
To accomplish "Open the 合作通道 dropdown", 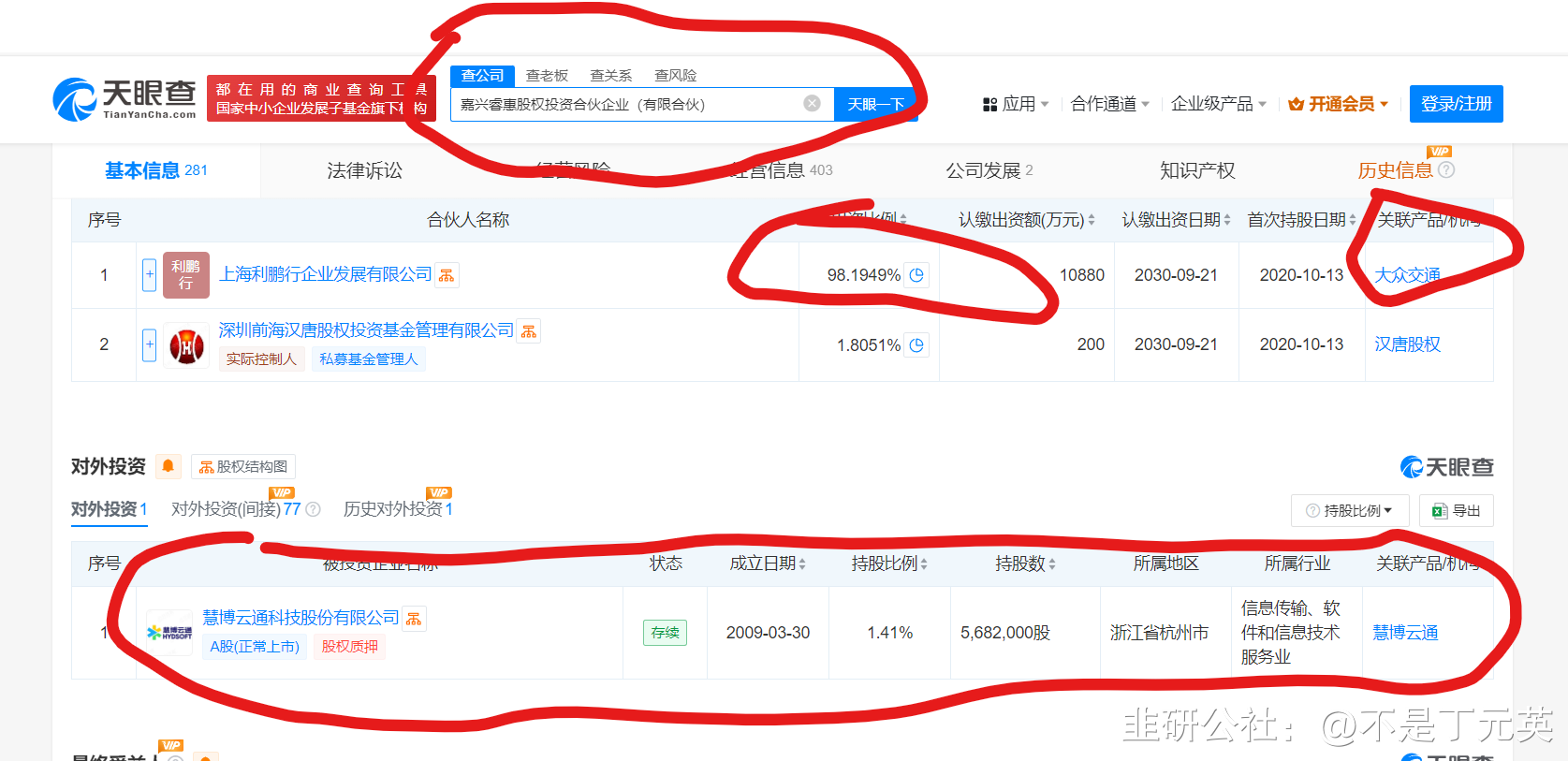I will click(x=1110, y=104).
